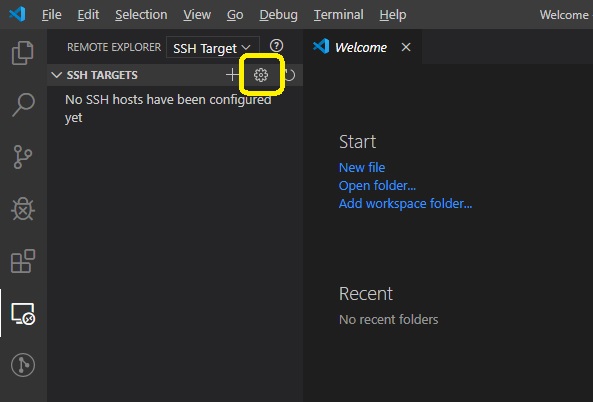Image resolution: width=593 pixels, height=402 pixels.
Task: Click the REMOTE EXPLORER panel title
Action: 114,47
